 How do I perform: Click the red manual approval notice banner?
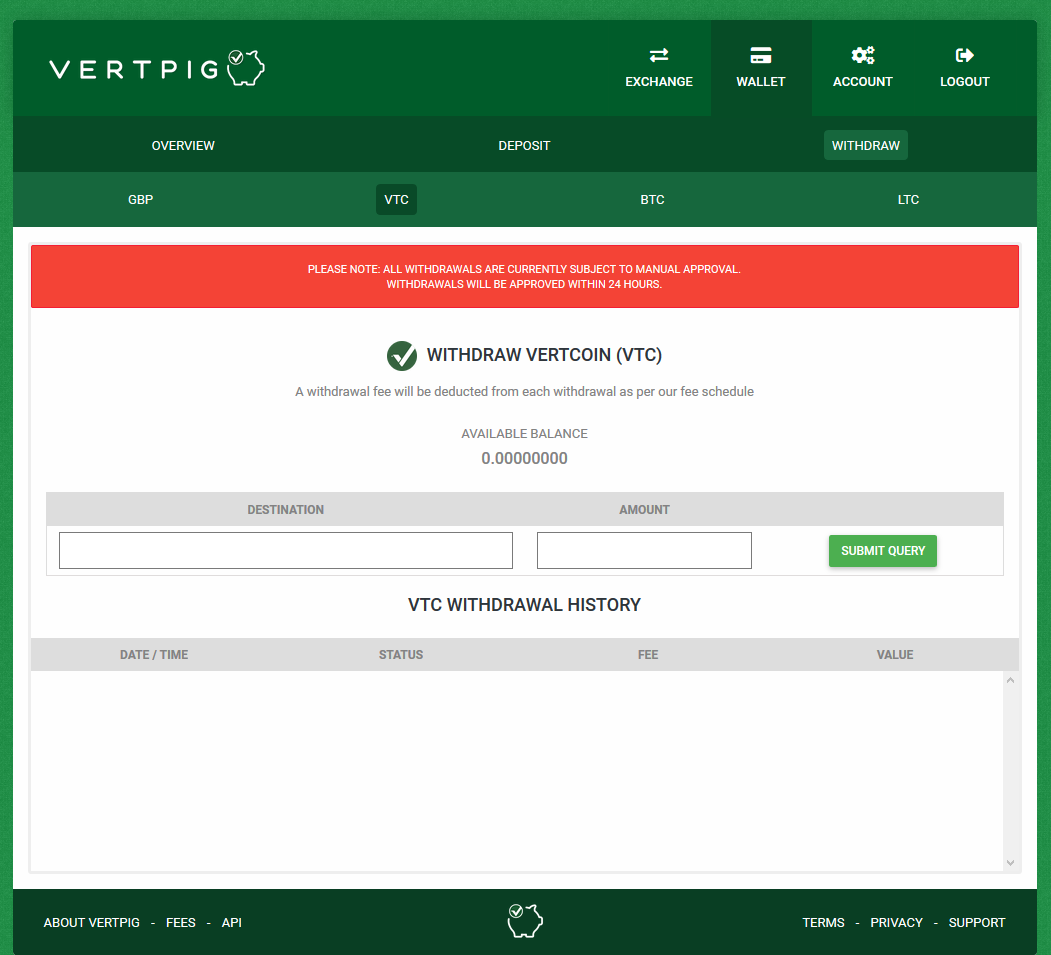(525, 277)
